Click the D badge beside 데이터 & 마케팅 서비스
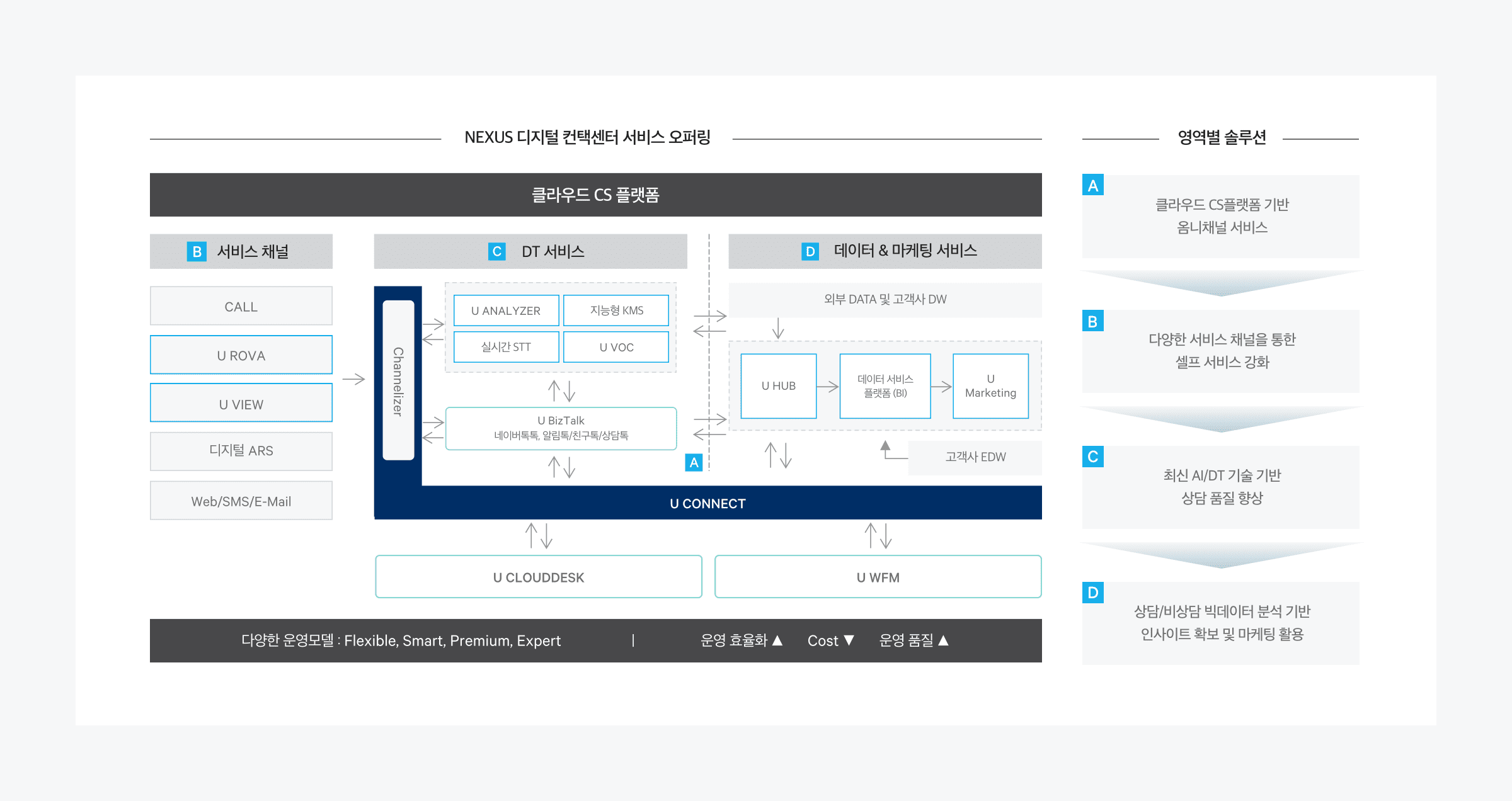 click(810, 251)
